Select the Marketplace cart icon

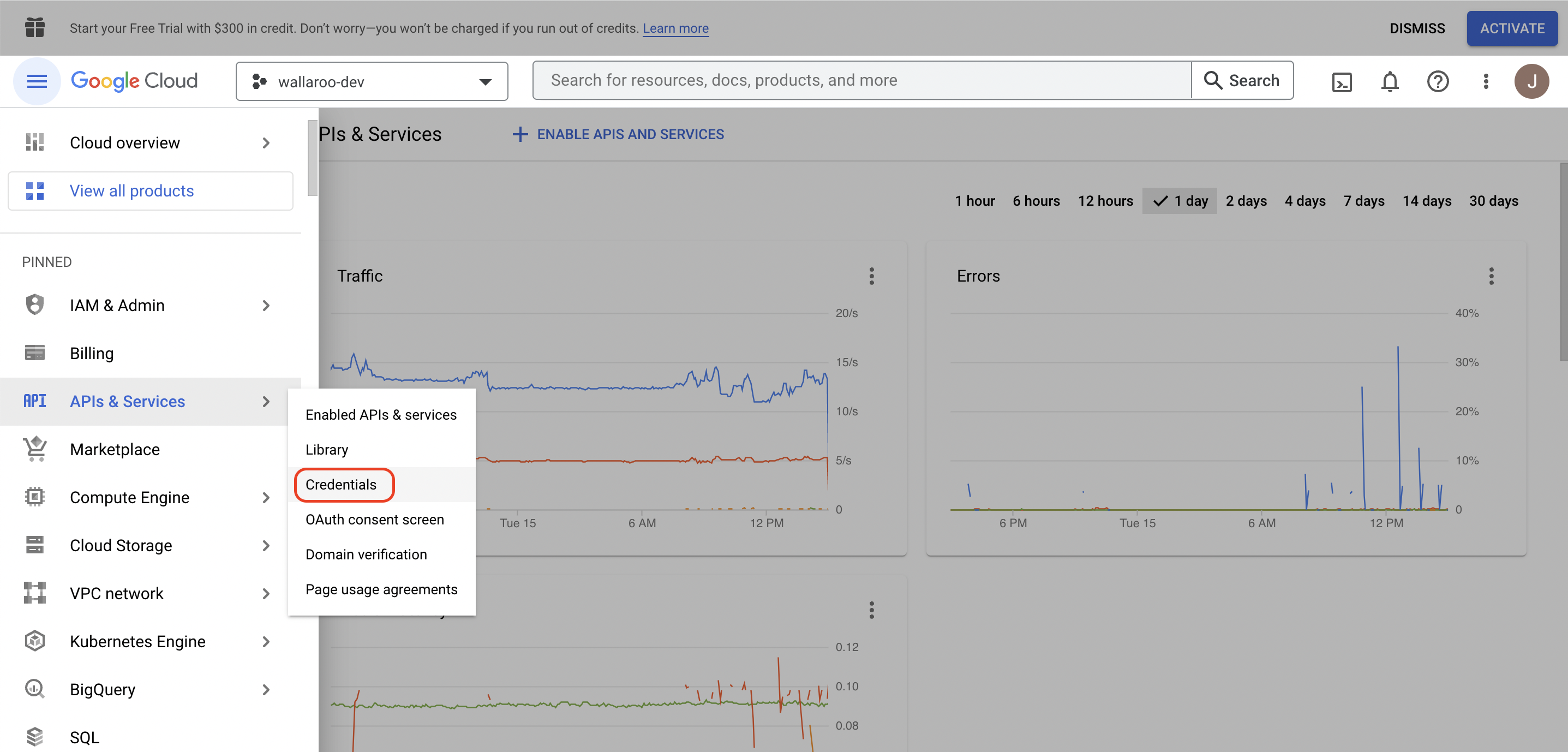click(35, 449)
